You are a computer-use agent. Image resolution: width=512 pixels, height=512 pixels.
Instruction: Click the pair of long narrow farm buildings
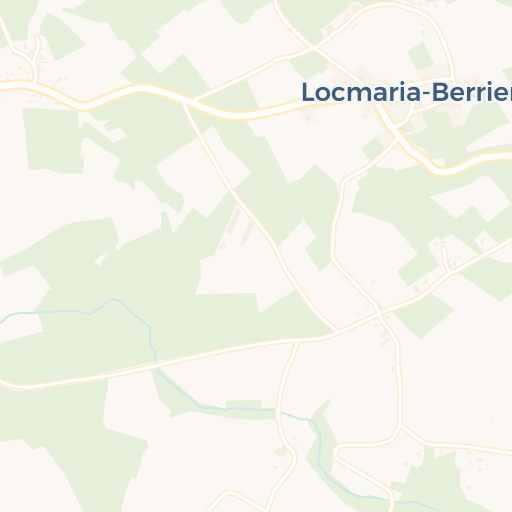coord(240,227)
